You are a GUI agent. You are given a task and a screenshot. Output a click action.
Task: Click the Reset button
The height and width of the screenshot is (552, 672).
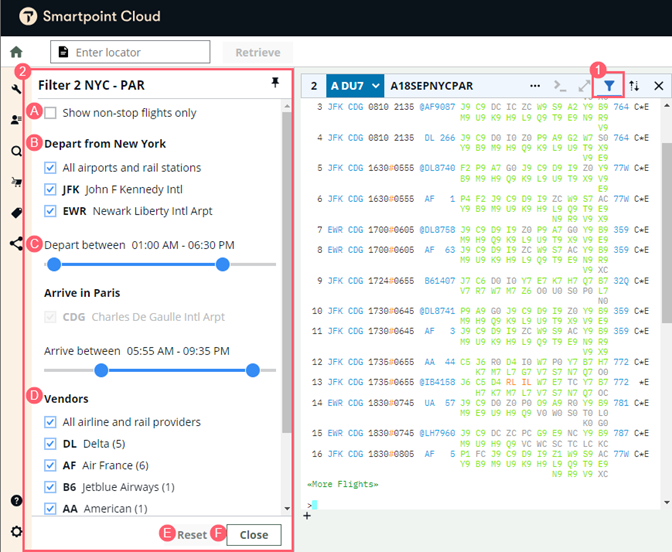192,535
